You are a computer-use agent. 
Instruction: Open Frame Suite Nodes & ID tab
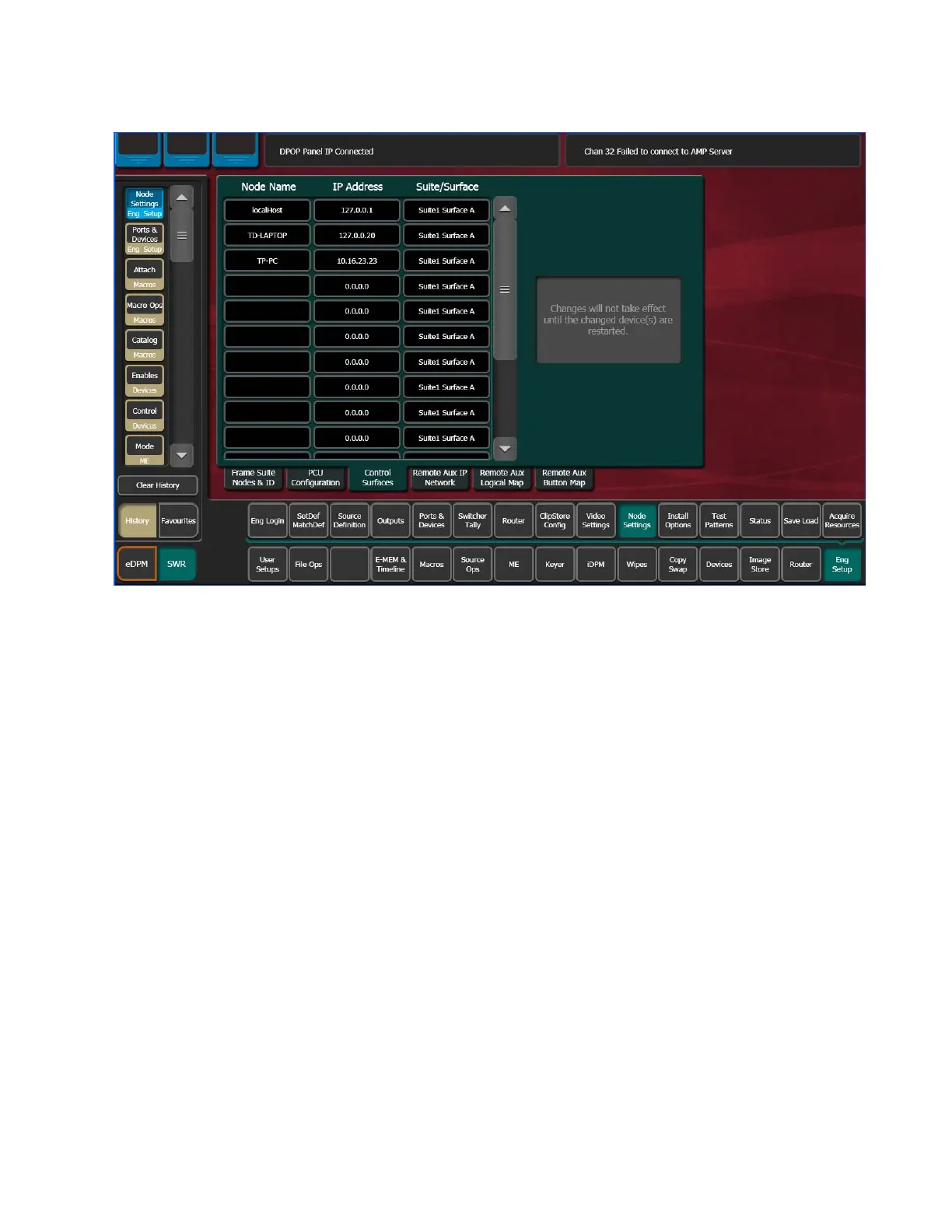click(254, 478)
